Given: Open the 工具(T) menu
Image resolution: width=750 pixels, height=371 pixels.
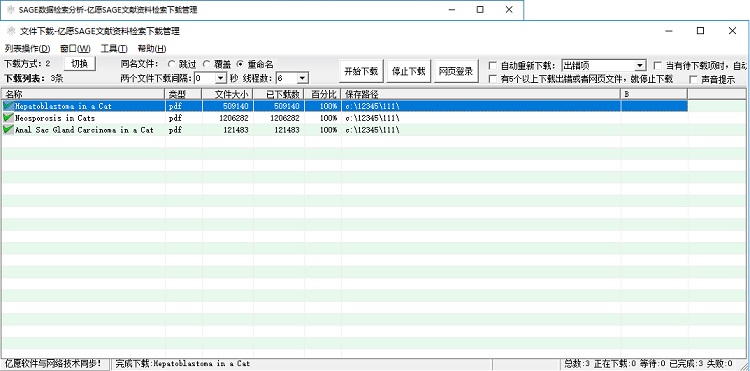Looking at the screenshot, I should 114,48.
